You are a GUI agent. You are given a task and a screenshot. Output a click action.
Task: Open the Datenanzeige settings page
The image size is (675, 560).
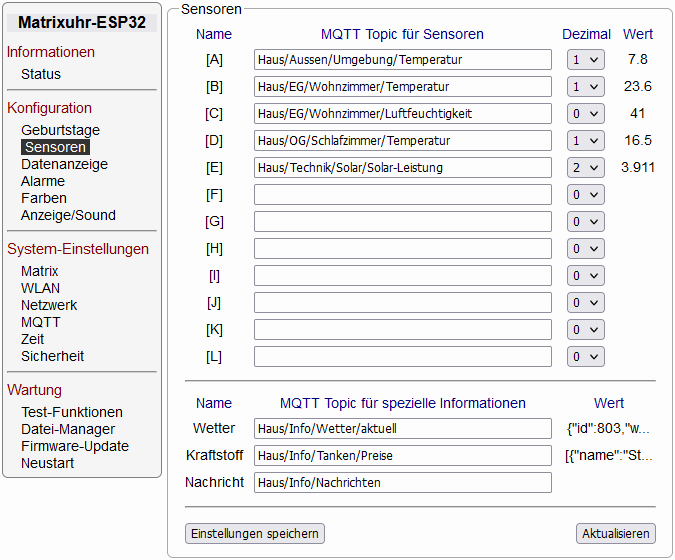click(64, 164)
